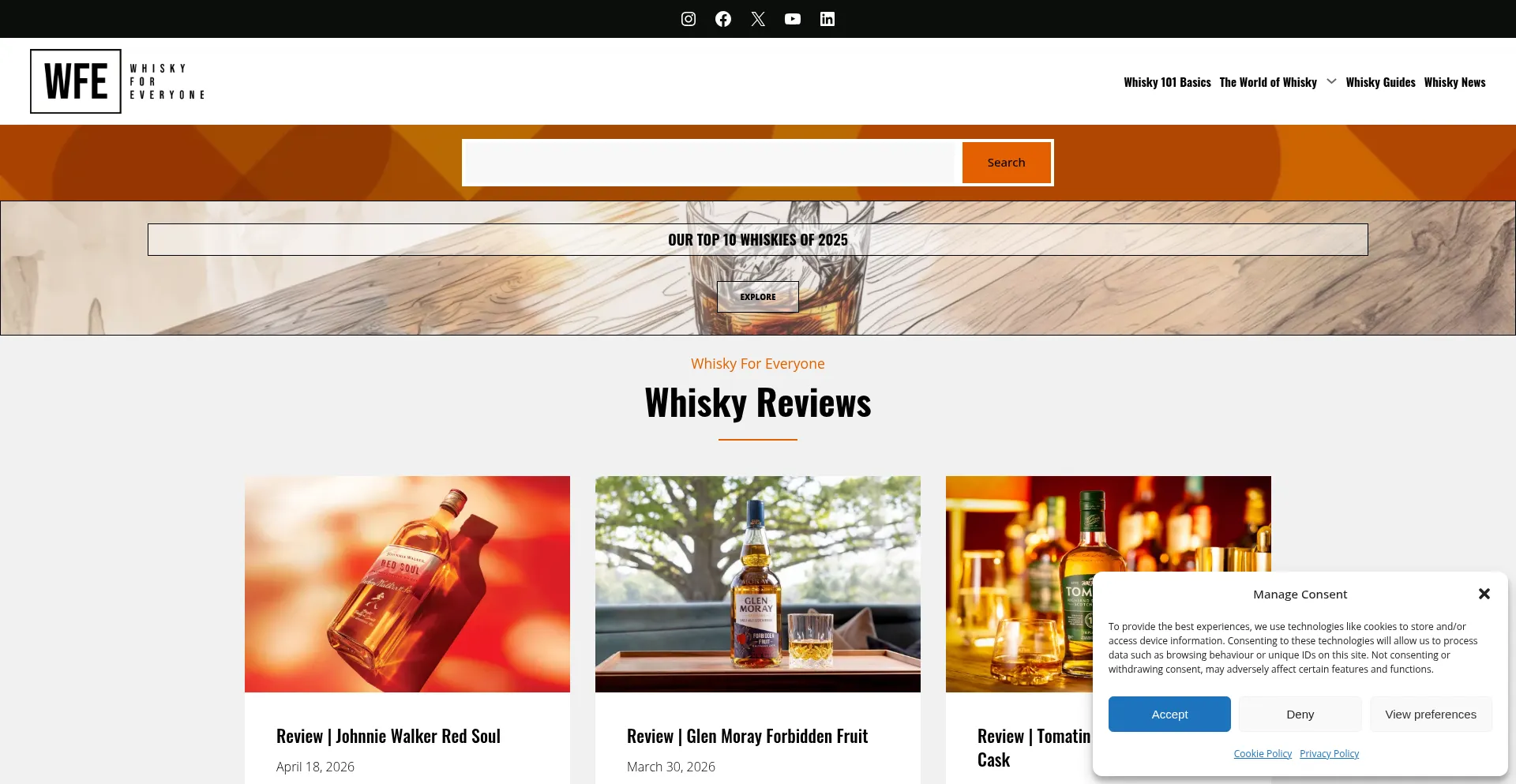Click the April 18, 2026 date text
The image size is (1516, 784).
point(315,767)
